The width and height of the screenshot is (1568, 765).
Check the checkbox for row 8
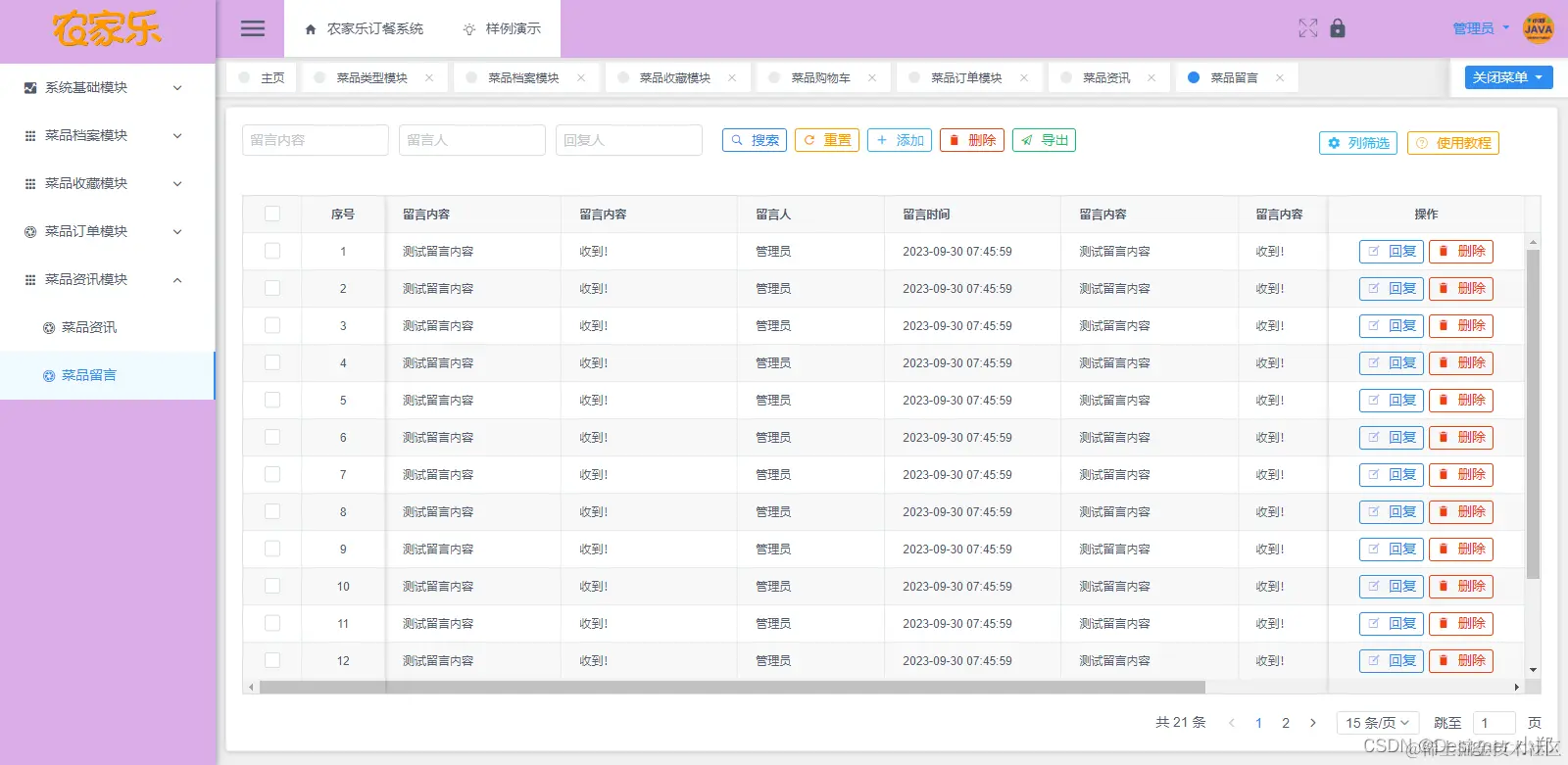point(272,511)
